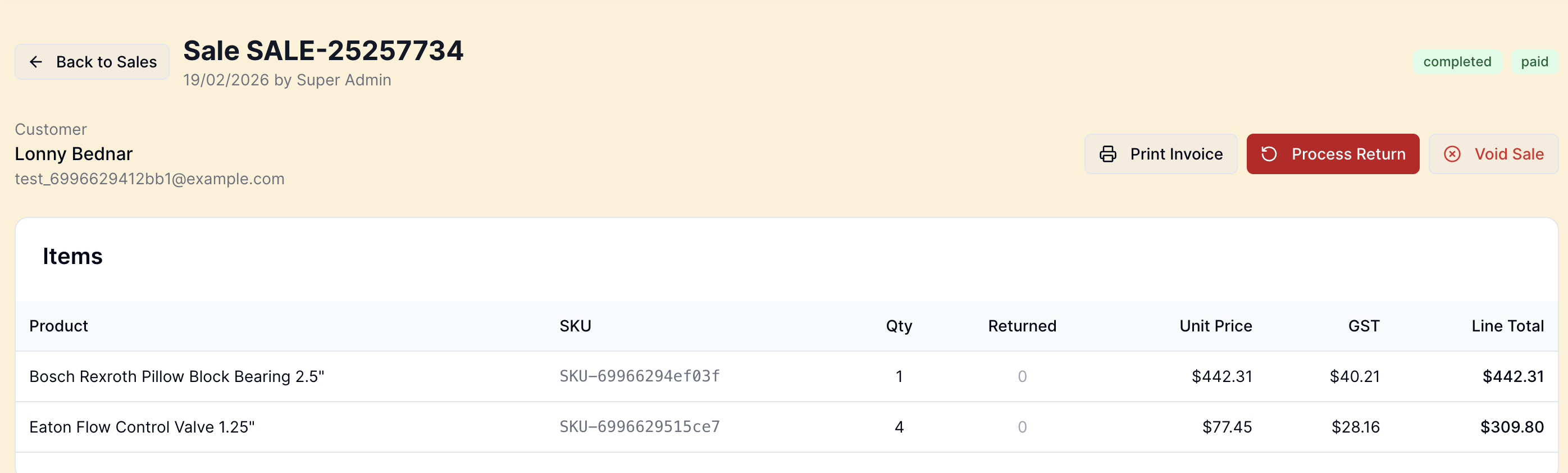Click the void circle-X icon

click(1452, 154)
